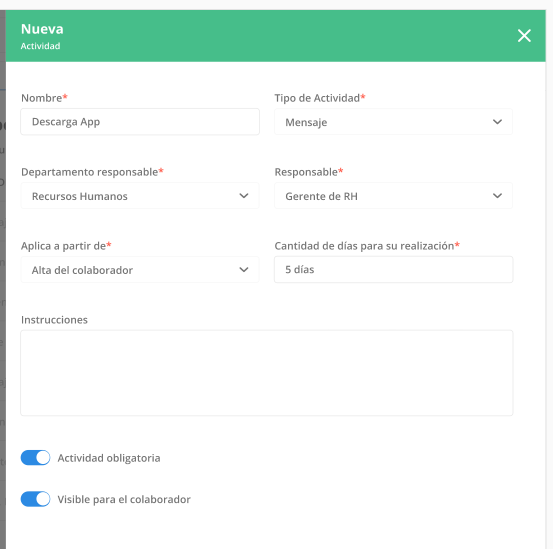Image resolution: width=553 pixels, height=549 pixels.
Task: Click the chevron beside Recursos Humanos
Action: pos(244,196)
